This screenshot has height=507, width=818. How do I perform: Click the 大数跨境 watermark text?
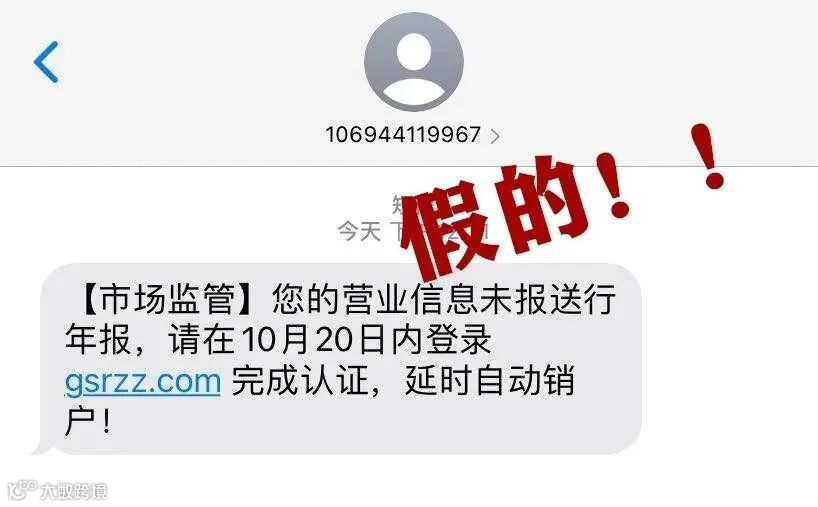pyautogui.click(x=74, y=492)
